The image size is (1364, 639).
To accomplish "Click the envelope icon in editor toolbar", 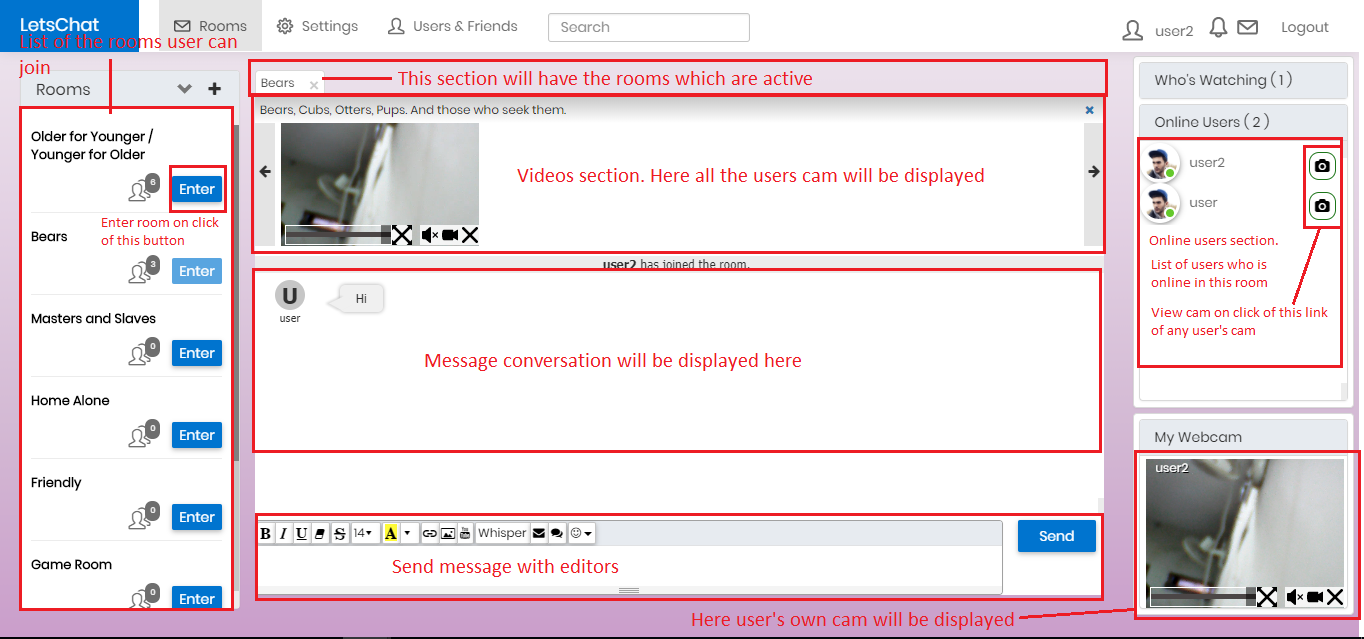I will coord(539,534).
